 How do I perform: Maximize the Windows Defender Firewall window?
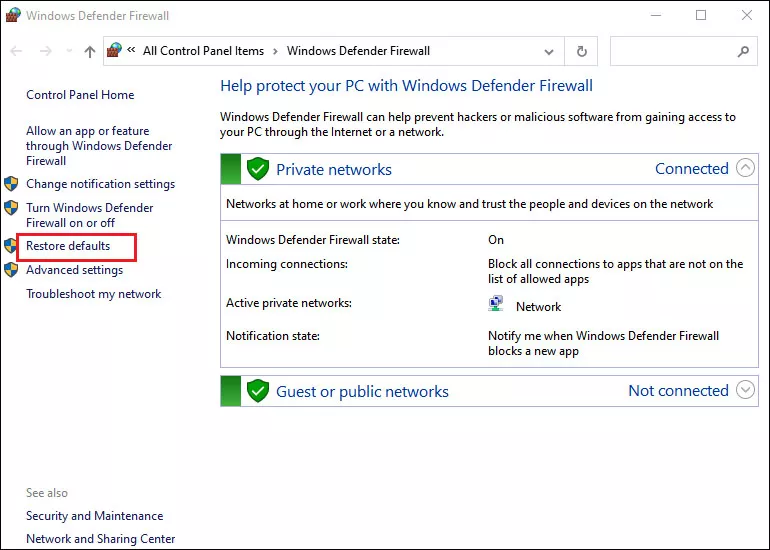[x=701, y=15]
